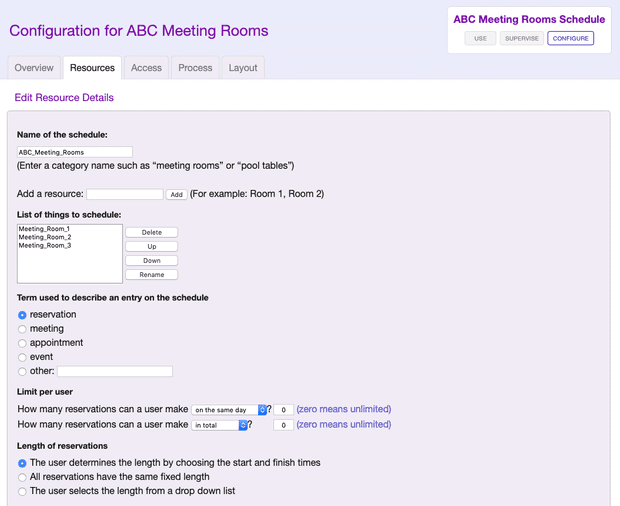620x506 pixels.
Task: Open the 'in total' dropdown
Action: 219,425
